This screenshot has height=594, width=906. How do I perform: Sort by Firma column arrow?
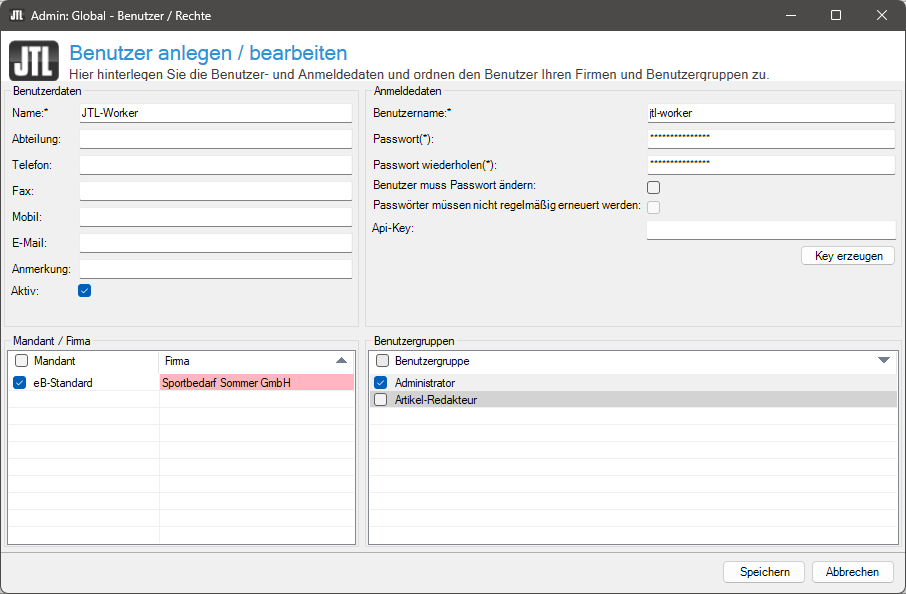tap(342, 360)
